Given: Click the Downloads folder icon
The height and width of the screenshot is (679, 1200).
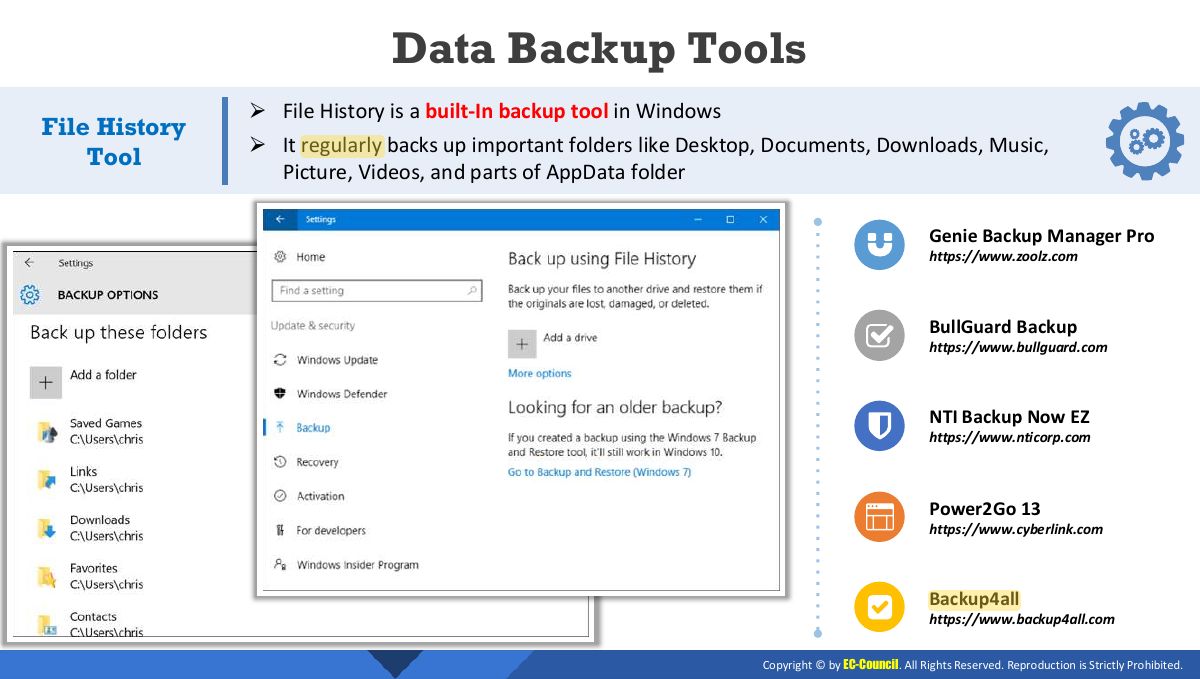Looking at the screenshot, I should [46, 528].
